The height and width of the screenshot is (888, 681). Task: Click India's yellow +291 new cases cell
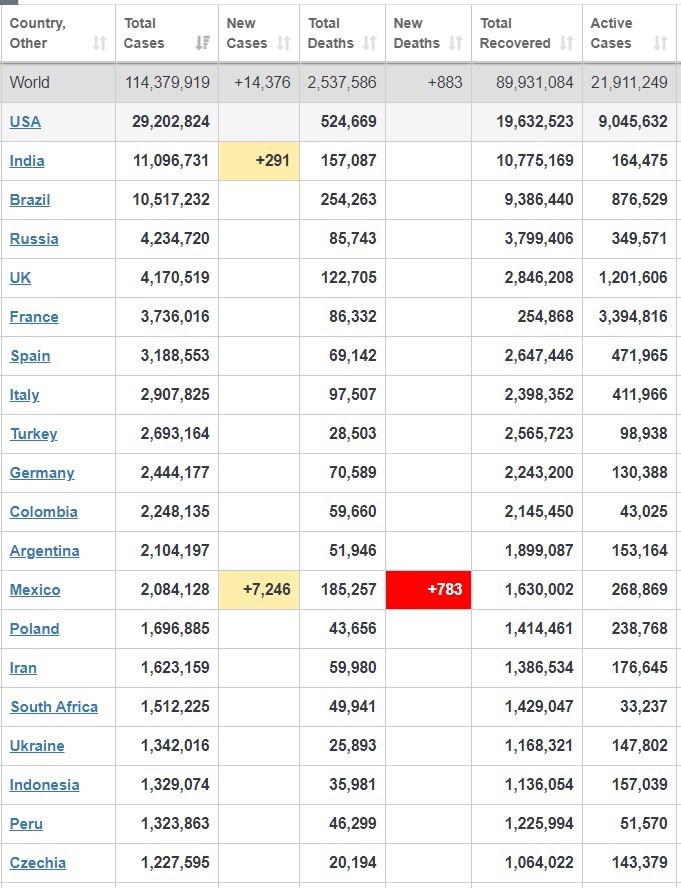[259, 160]
